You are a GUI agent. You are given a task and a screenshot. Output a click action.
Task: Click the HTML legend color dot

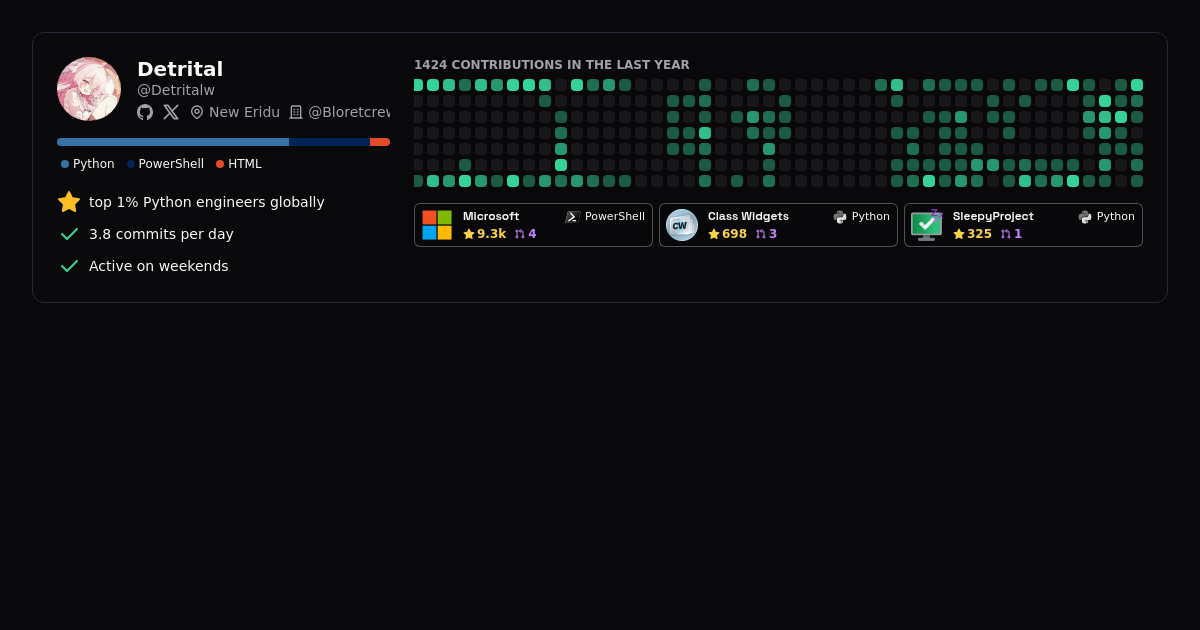point(220,164)
